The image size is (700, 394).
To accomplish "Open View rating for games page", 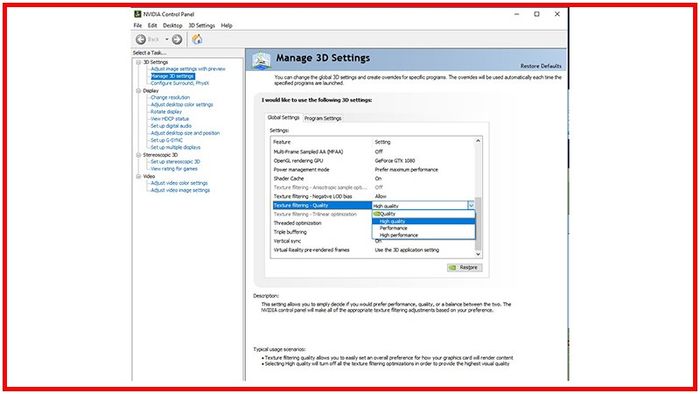I will click(174, 169).
